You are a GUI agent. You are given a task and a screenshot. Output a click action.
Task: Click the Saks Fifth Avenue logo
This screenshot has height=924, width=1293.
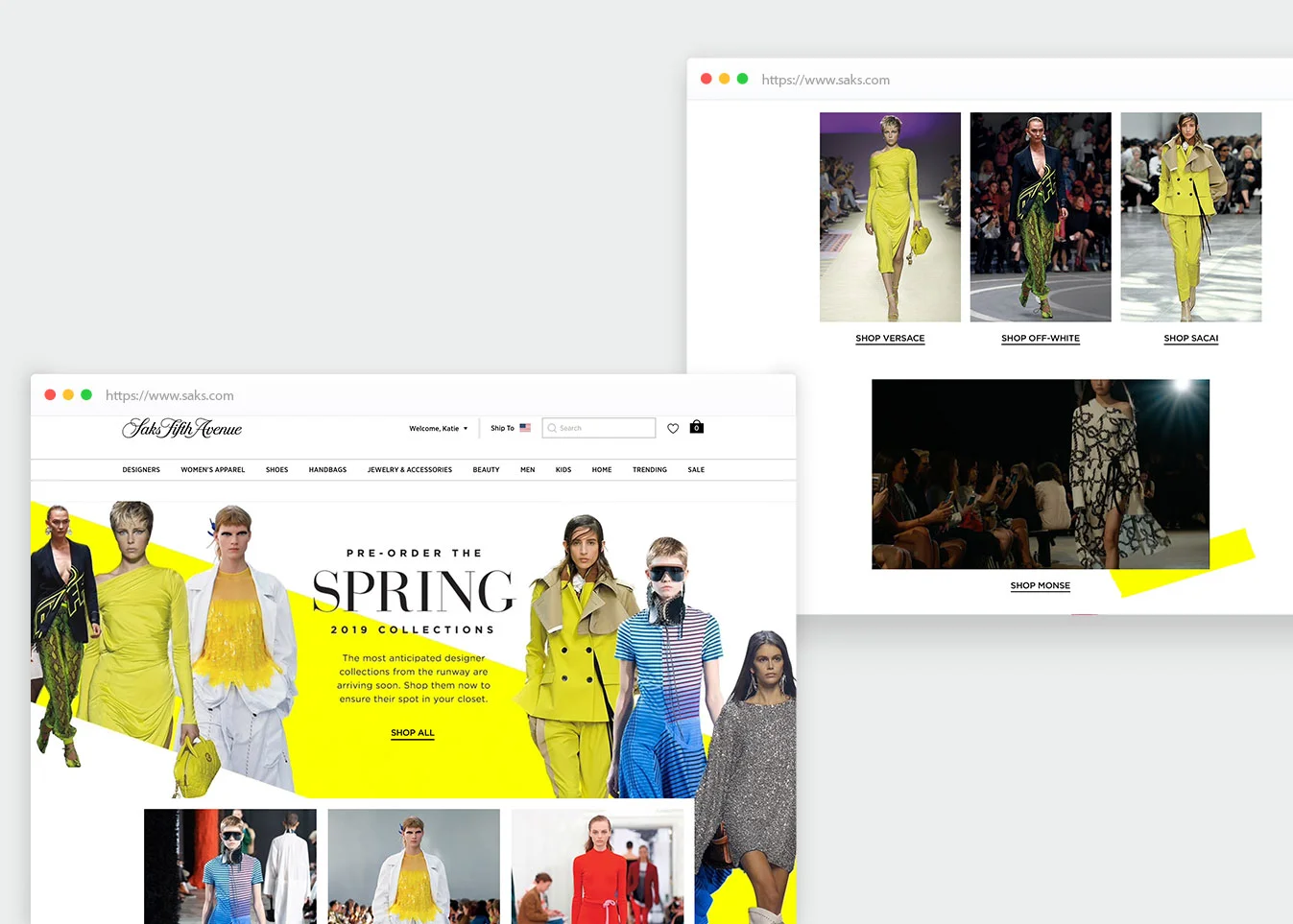pos(182,428)
